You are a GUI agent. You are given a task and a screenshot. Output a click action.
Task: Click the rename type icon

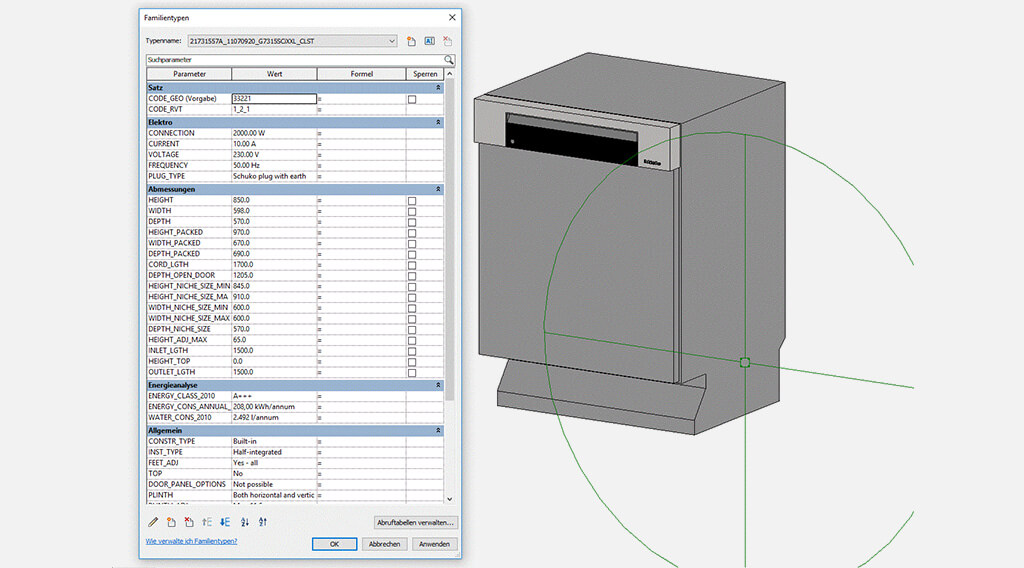tap(429, 41)
